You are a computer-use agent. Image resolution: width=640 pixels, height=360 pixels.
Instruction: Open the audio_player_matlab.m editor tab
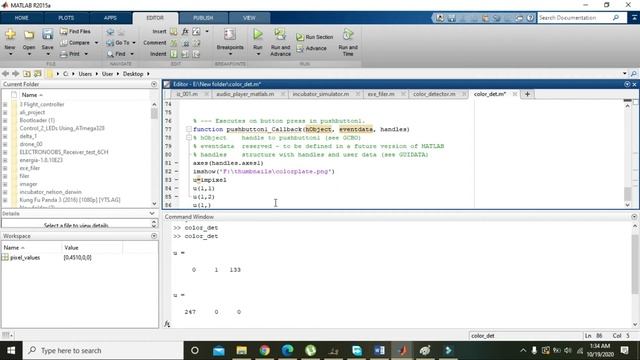pos(245,94)
